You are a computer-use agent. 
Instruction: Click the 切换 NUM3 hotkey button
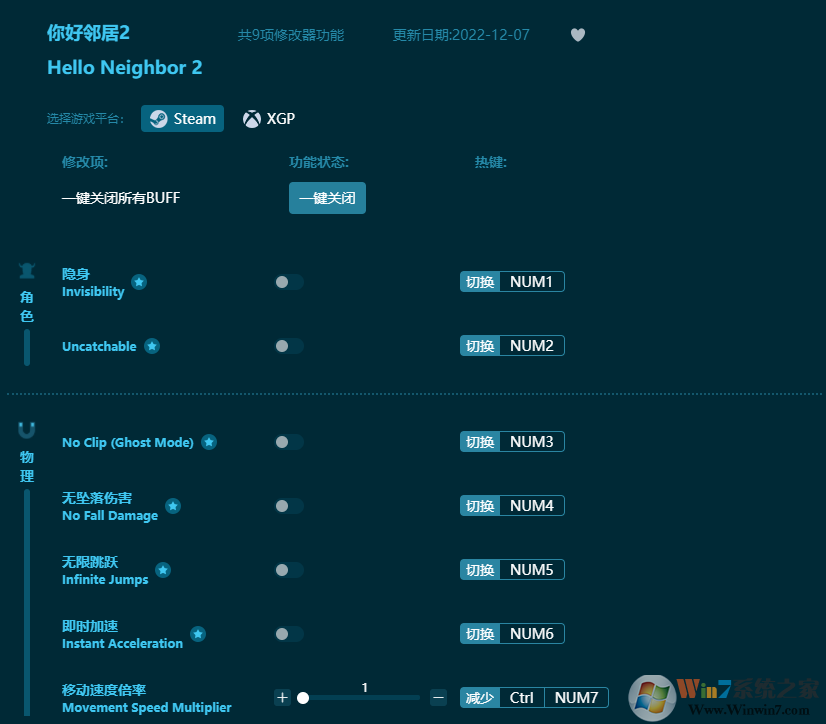click(512, 442)
